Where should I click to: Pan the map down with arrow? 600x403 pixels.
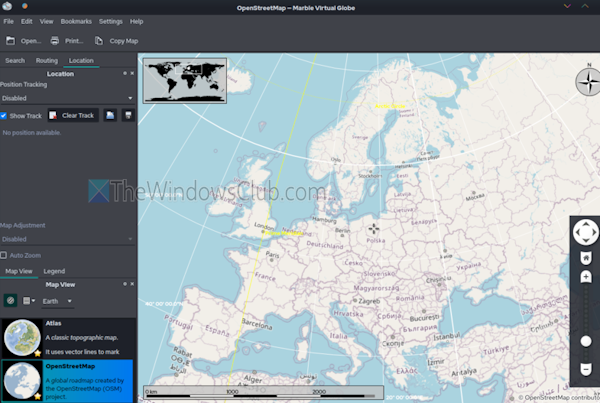[x=585, y=241]
